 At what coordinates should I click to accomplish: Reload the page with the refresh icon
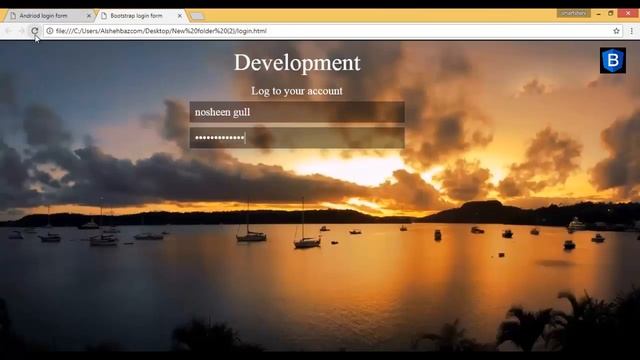35,31
